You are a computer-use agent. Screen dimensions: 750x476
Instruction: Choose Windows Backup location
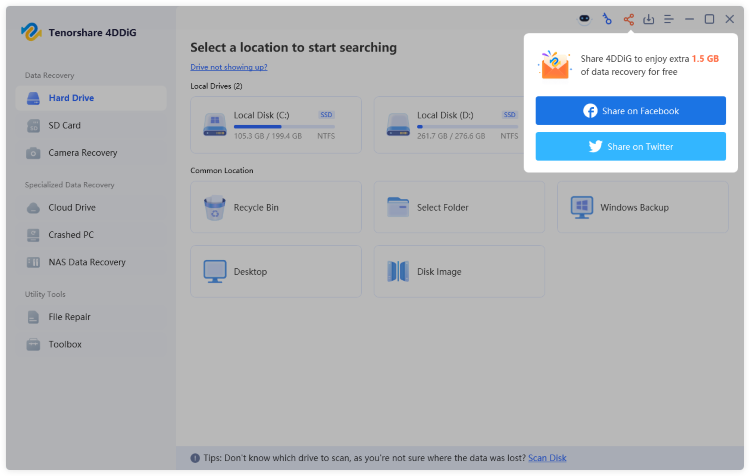tap(642, 207)
